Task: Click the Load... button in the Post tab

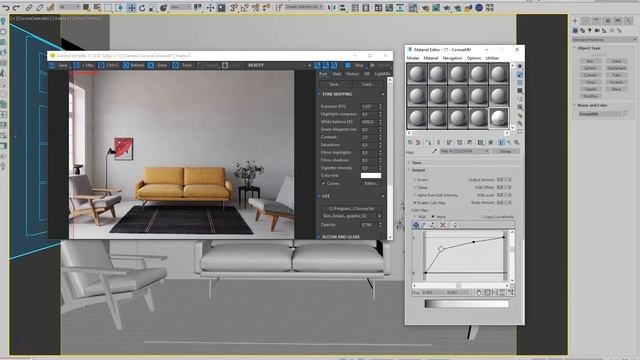Action: click(x=367, y=84)
